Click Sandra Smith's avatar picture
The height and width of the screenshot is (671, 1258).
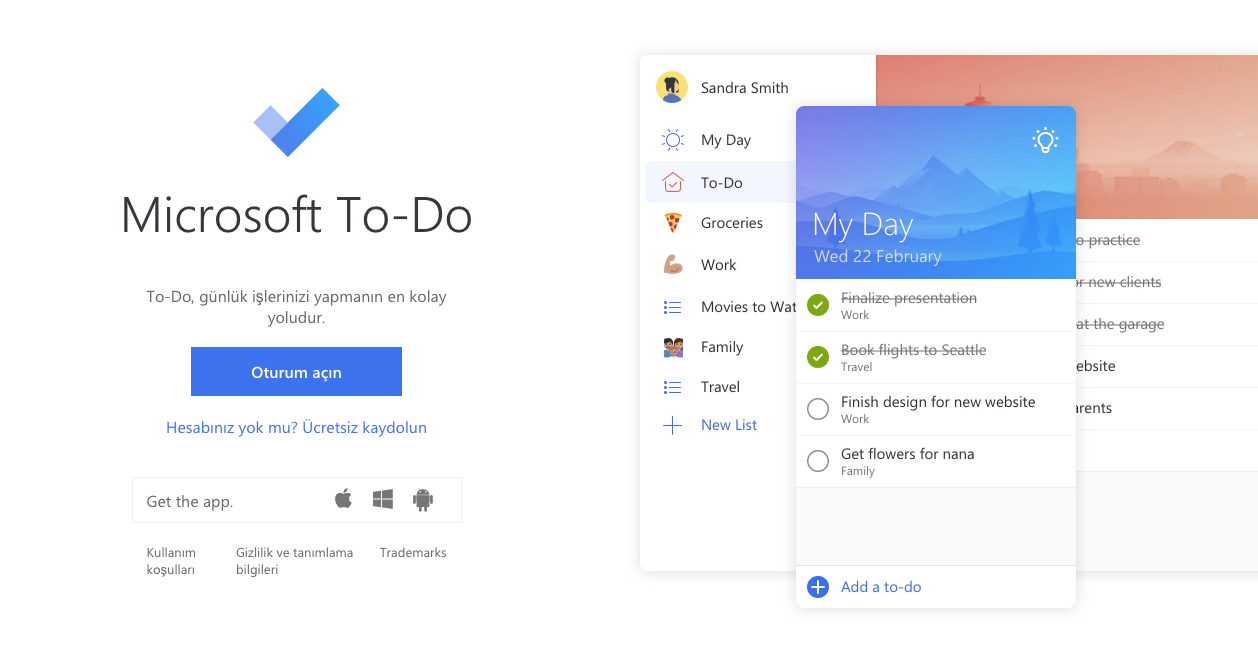coord(672,87)
